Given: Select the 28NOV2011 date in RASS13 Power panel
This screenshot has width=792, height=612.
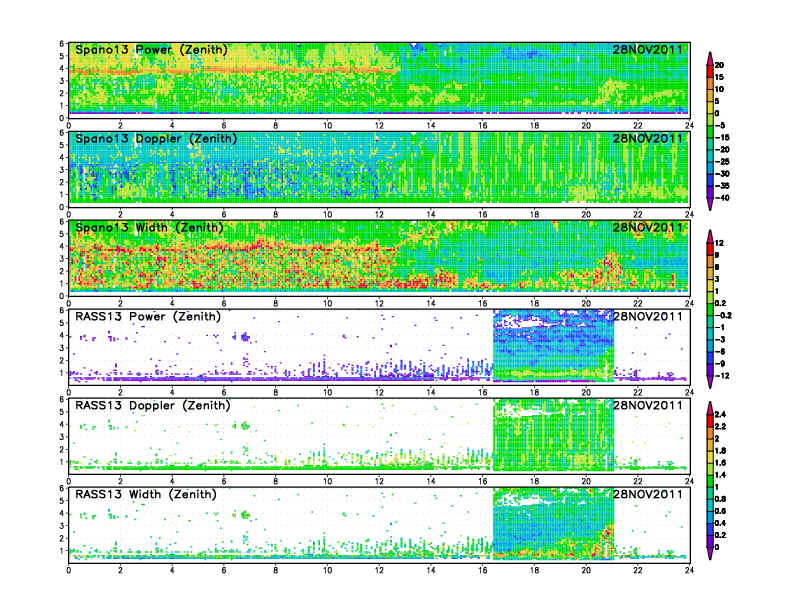Looking at the screenshot, I should [648, 317].
